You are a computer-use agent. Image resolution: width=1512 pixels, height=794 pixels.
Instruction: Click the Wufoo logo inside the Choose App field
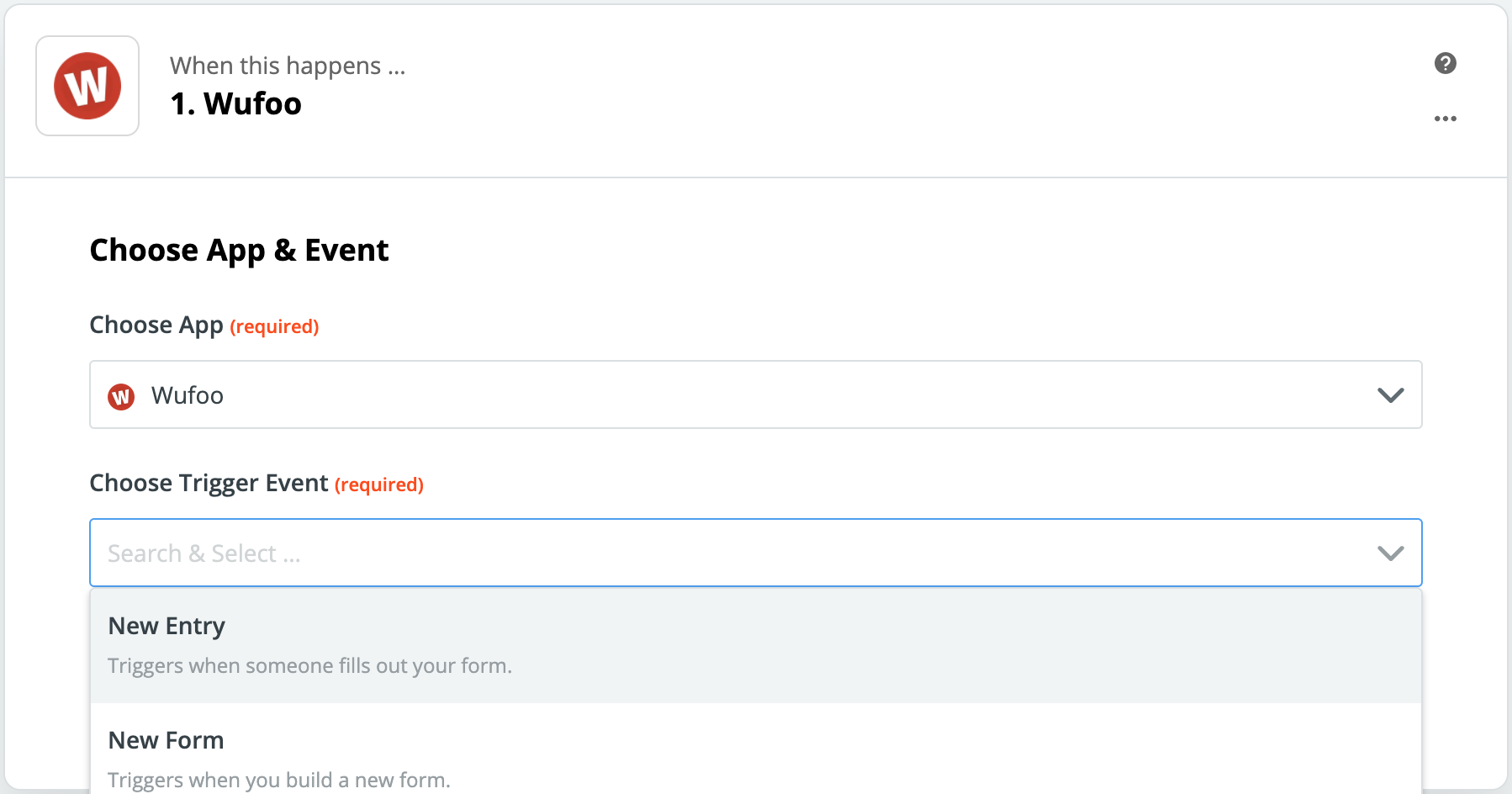(121, 395)
